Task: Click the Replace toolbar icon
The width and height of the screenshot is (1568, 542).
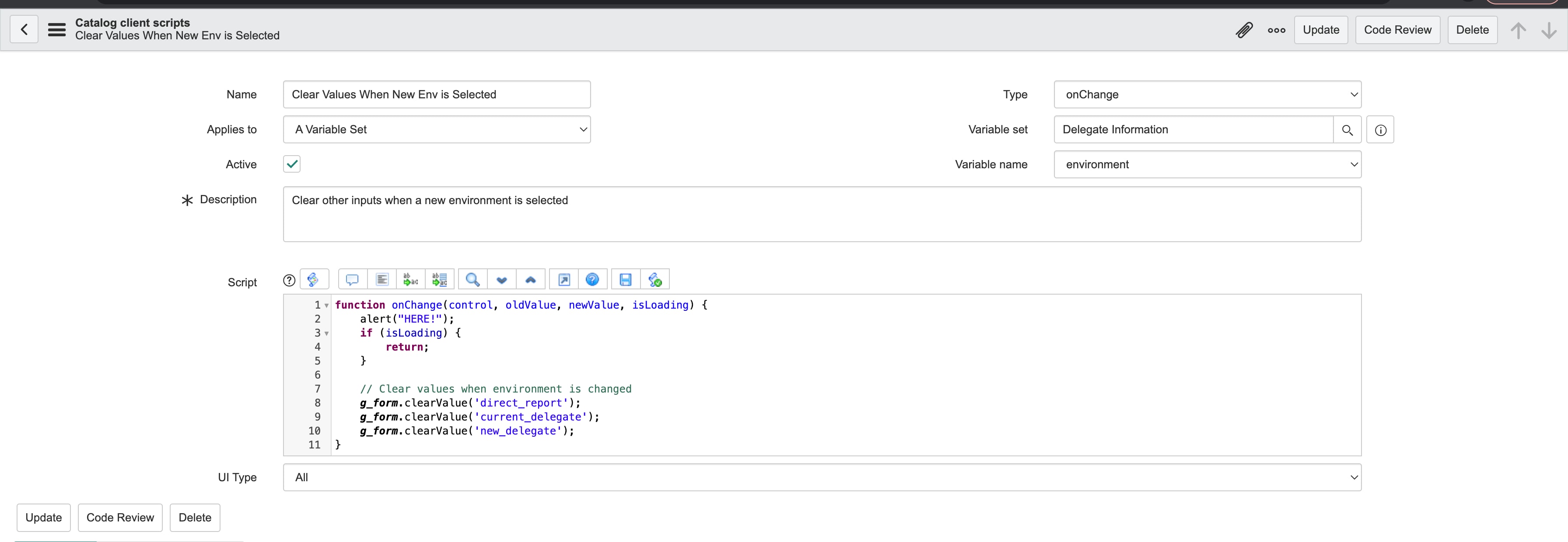Action: [x=411, y=279]
